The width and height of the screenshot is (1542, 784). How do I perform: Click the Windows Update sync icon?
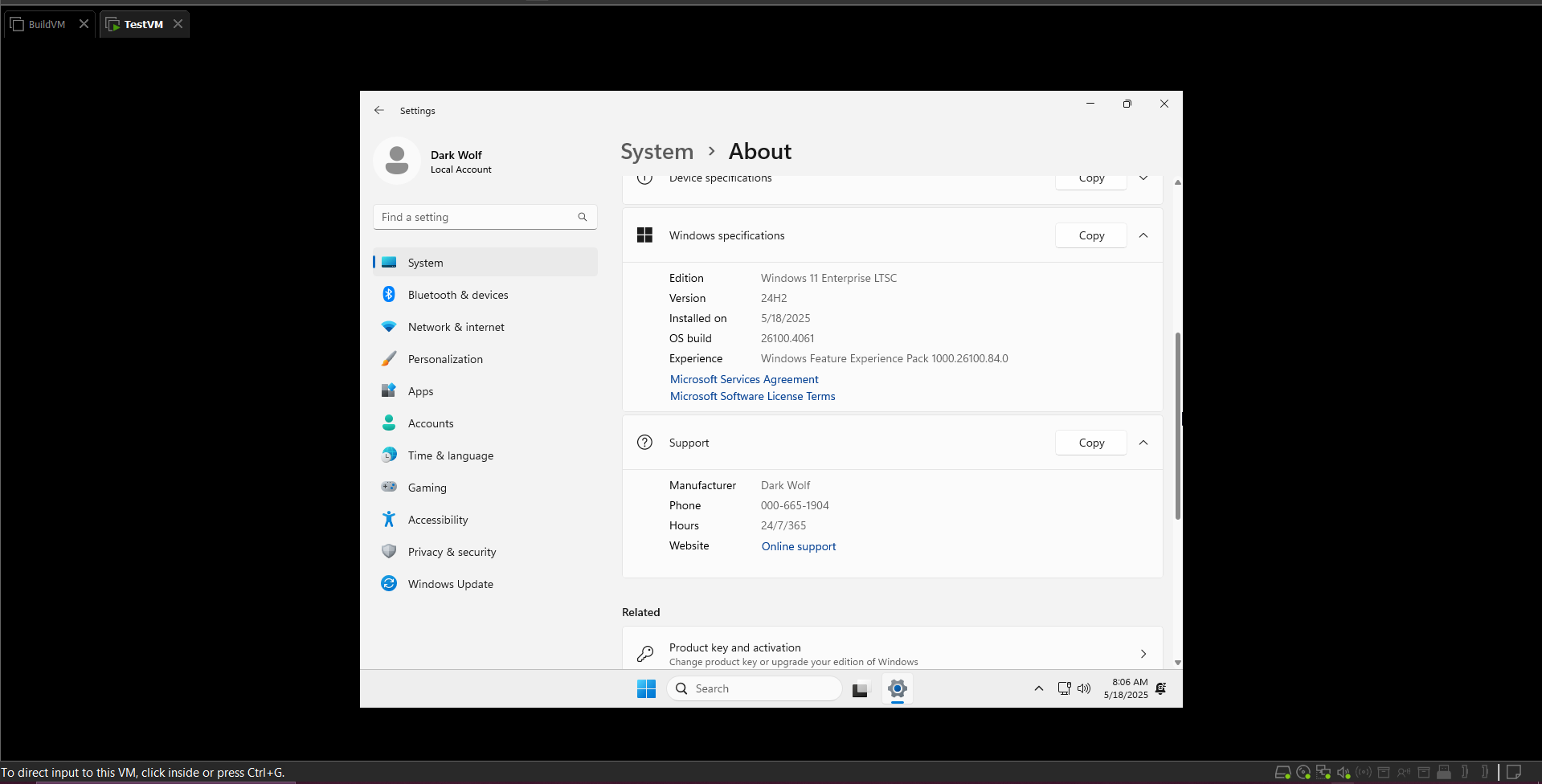[x=389, y=583]
